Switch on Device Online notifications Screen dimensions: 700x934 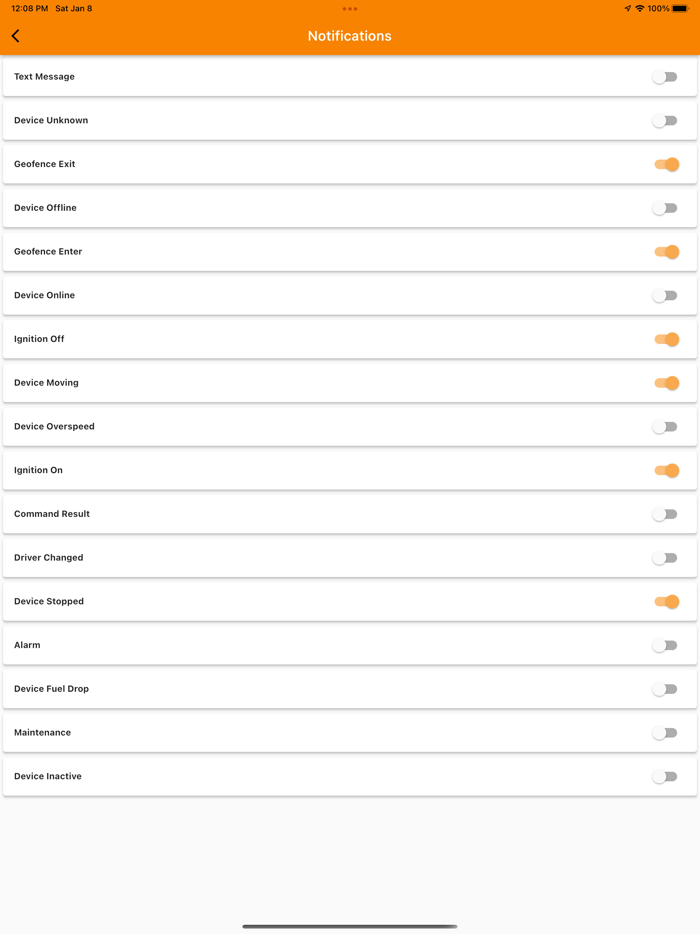665,296
